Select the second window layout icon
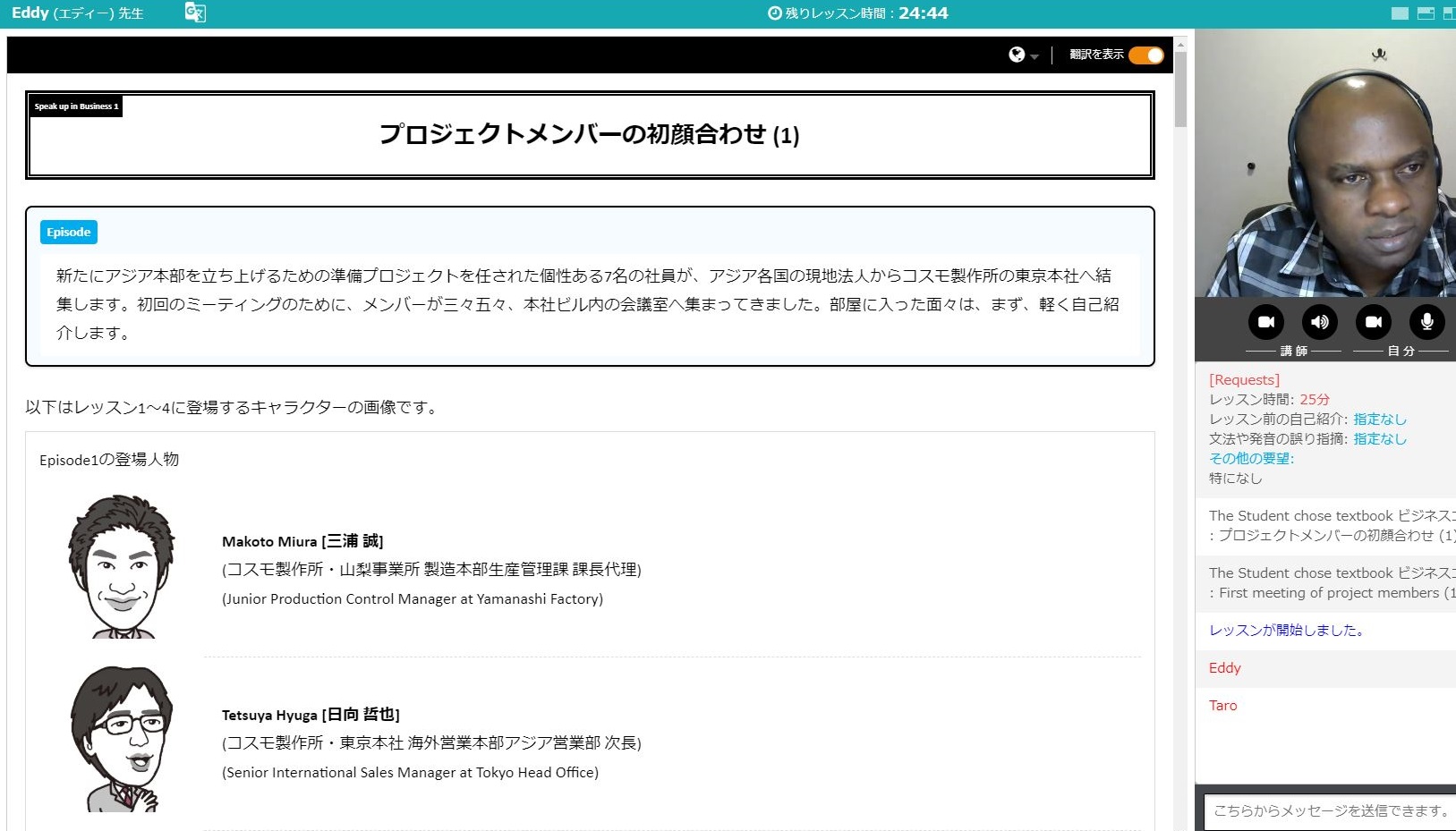 [1426, 13]
